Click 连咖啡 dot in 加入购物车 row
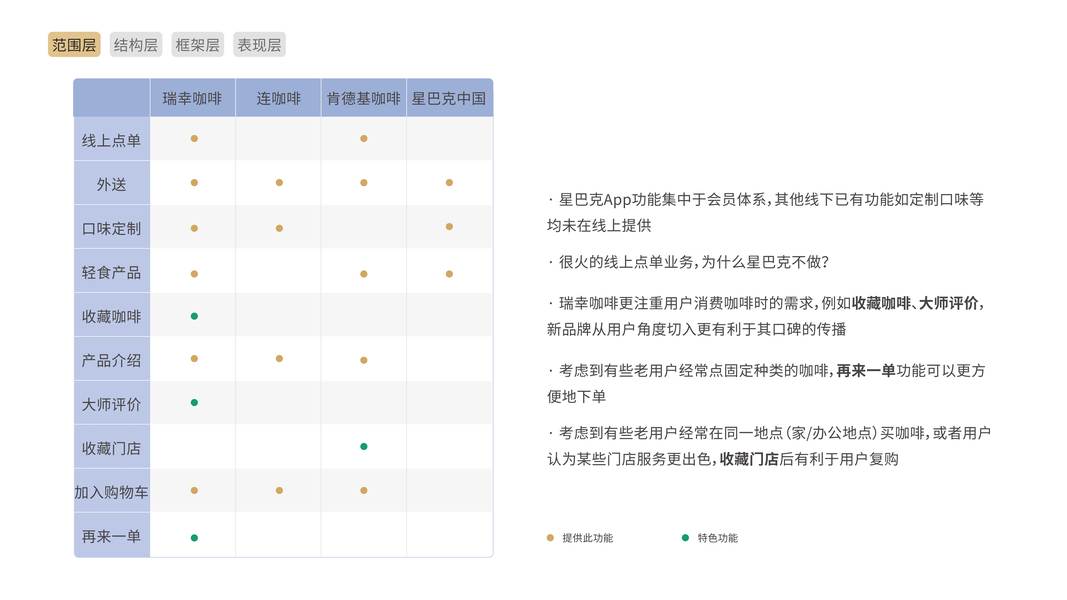Viewport: 1067px width, 600px height. tap(279, 490)
